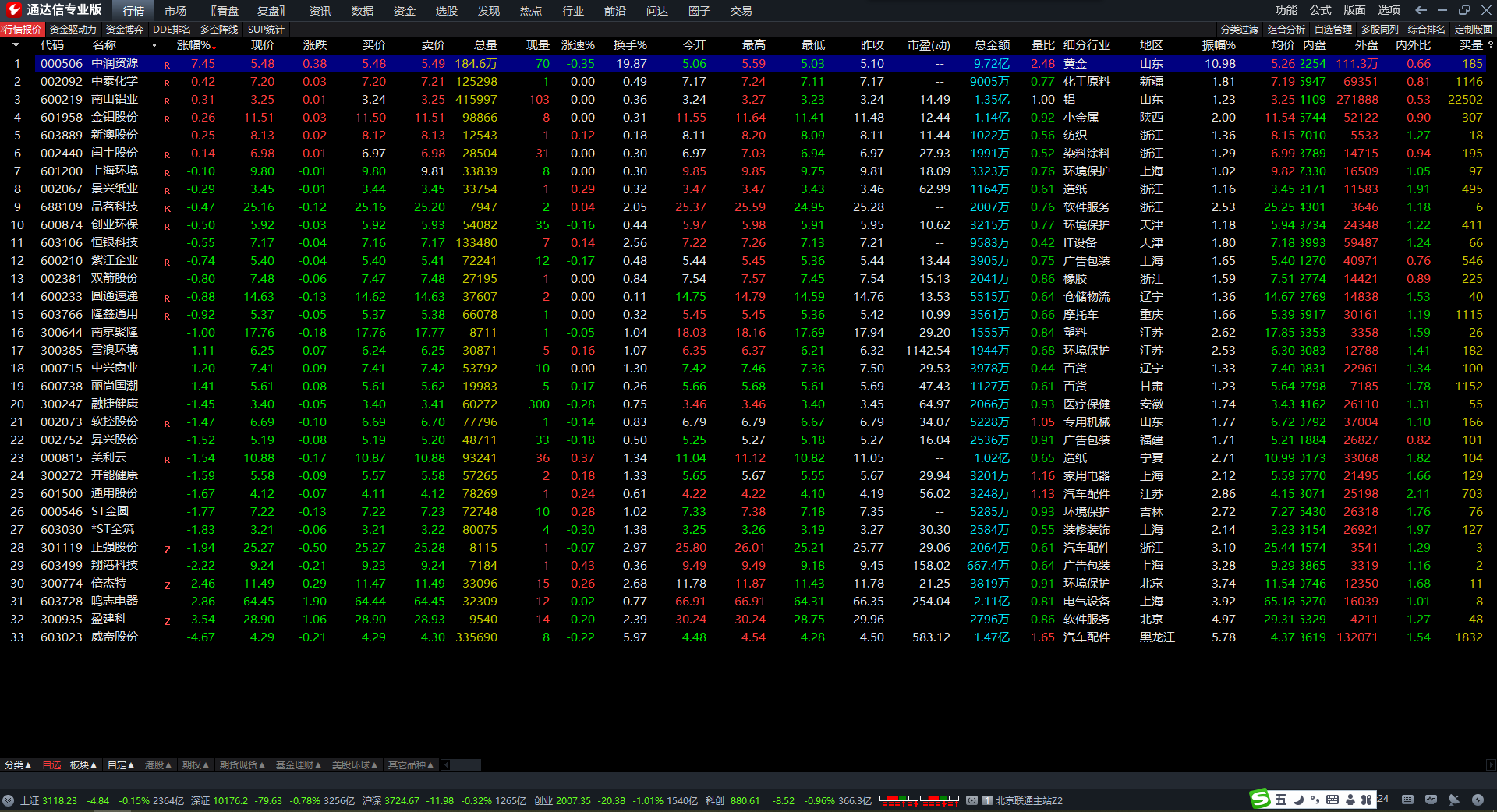Click the lightning bolt icon in status bar
Image resolution: width=1497 pixels, height=812 pixels.
click(x=1478, y=800)
